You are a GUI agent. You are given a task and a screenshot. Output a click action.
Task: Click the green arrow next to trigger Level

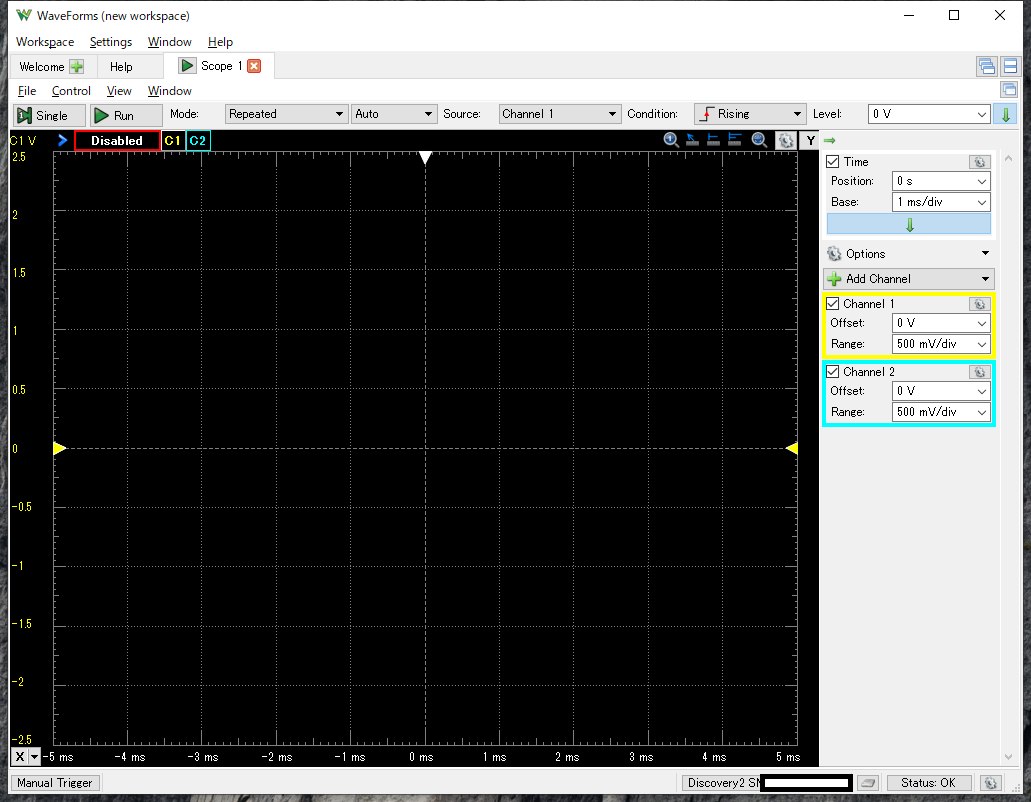[1005, 114]
